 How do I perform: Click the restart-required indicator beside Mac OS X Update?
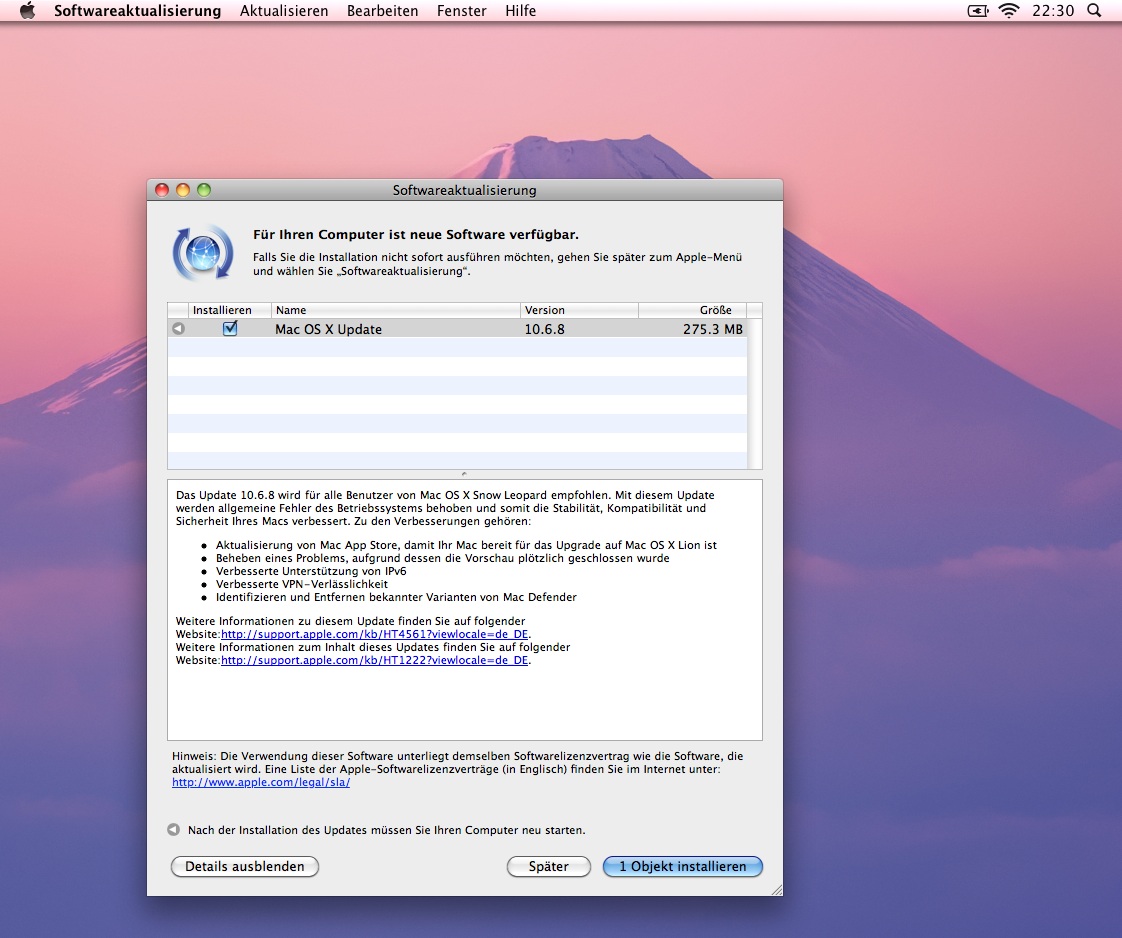[x=178, y=328]
